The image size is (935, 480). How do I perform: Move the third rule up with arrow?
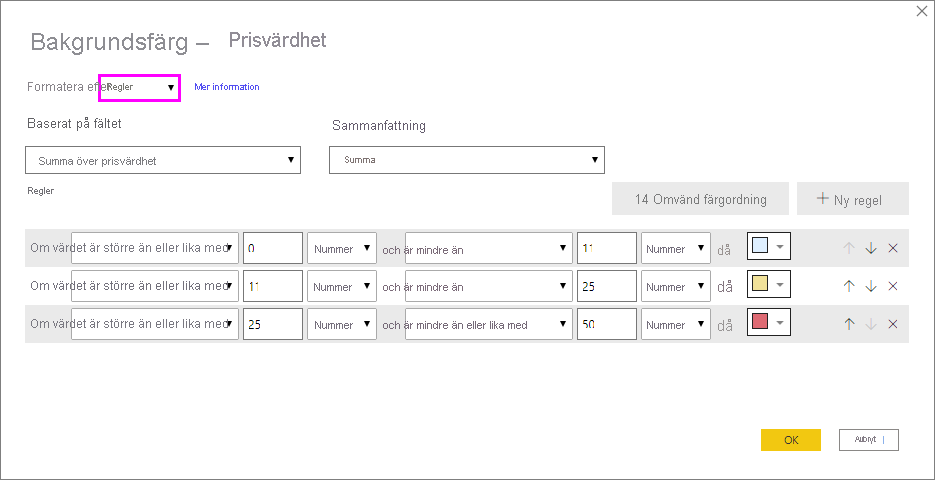(849, 324)
